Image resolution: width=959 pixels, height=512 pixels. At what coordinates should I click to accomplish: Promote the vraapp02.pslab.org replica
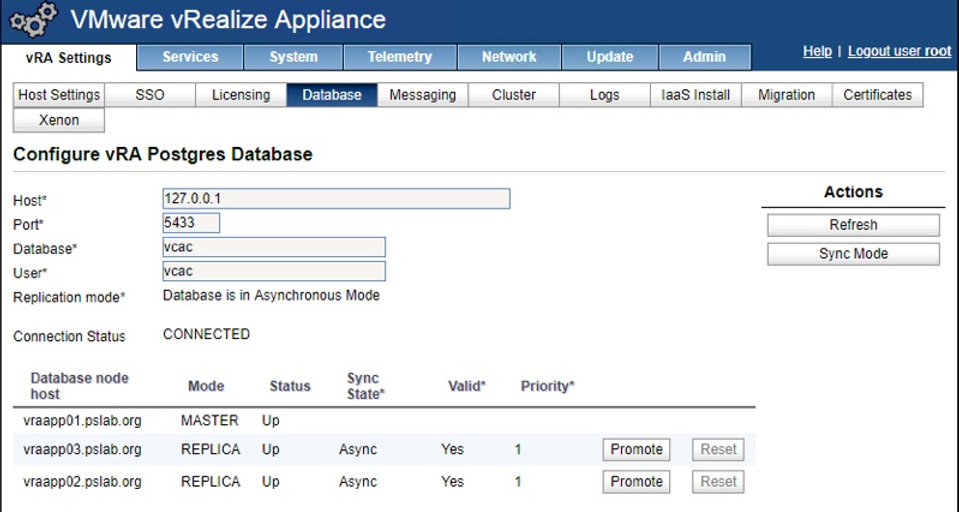[636, 482]
